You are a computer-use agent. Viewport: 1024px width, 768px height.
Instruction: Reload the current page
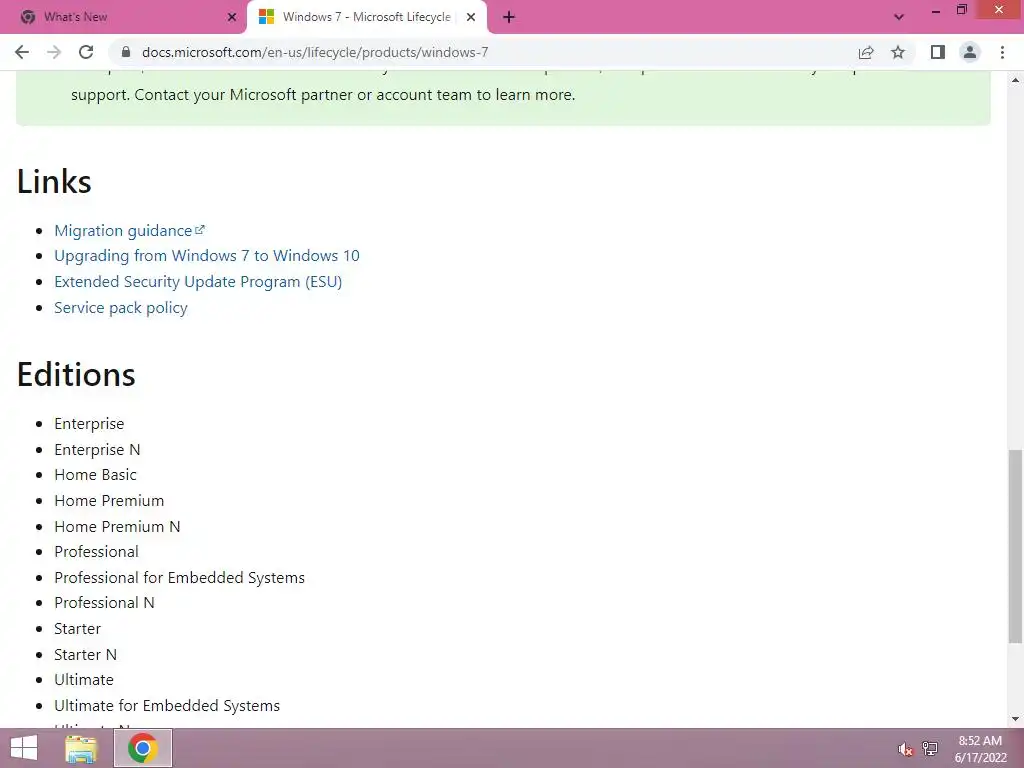click(x=86, y=52)
